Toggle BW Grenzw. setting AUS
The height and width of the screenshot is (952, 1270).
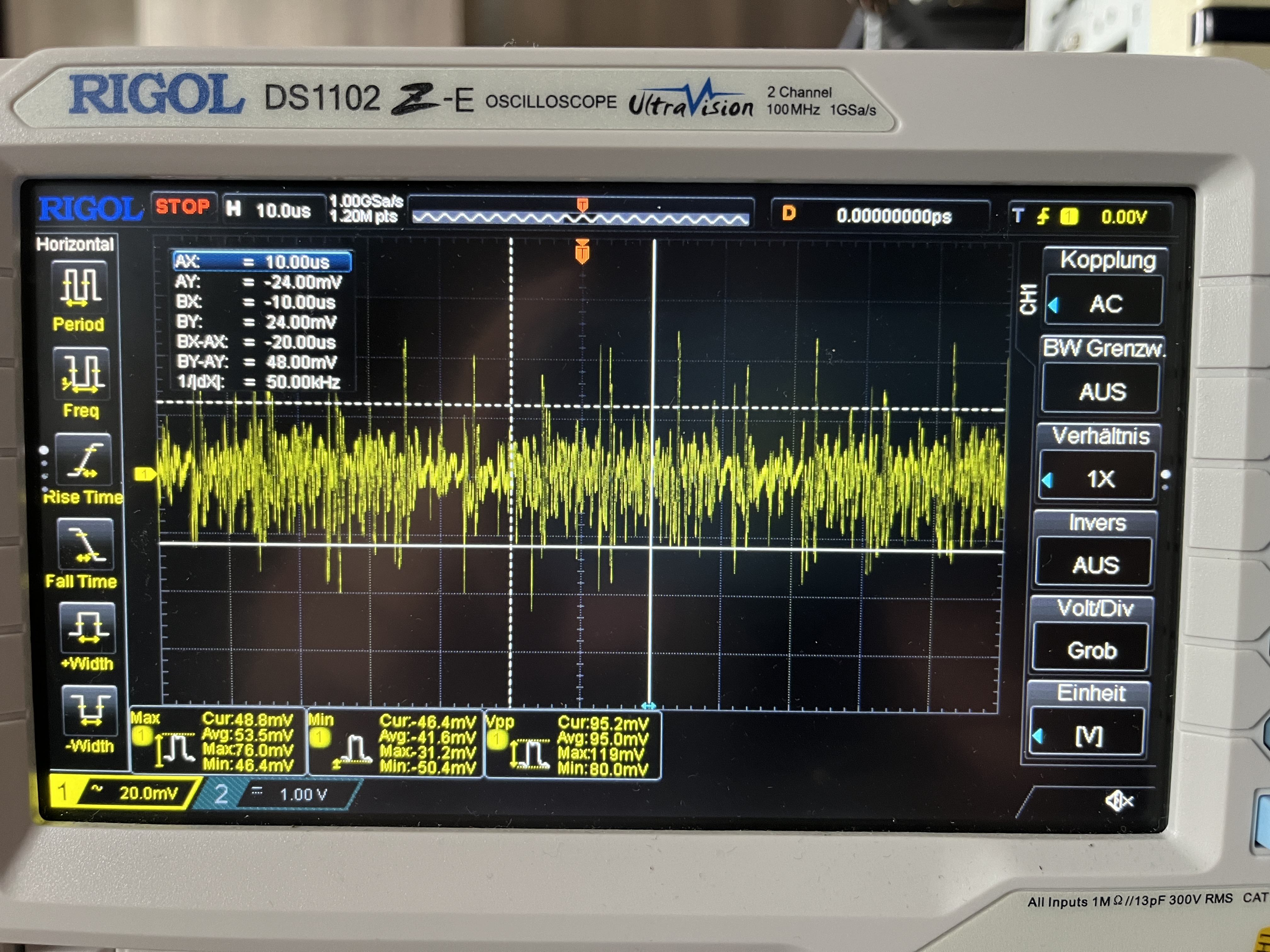(1101, 391)
